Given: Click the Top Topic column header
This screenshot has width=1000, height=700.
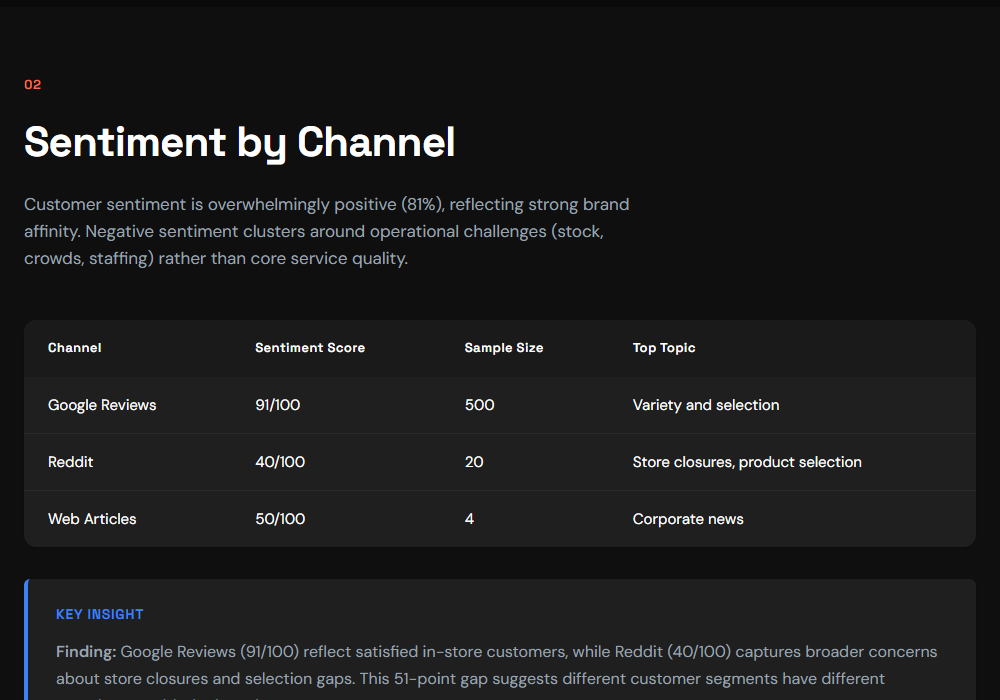Looking at the screenshot, I should click(664, 348).
